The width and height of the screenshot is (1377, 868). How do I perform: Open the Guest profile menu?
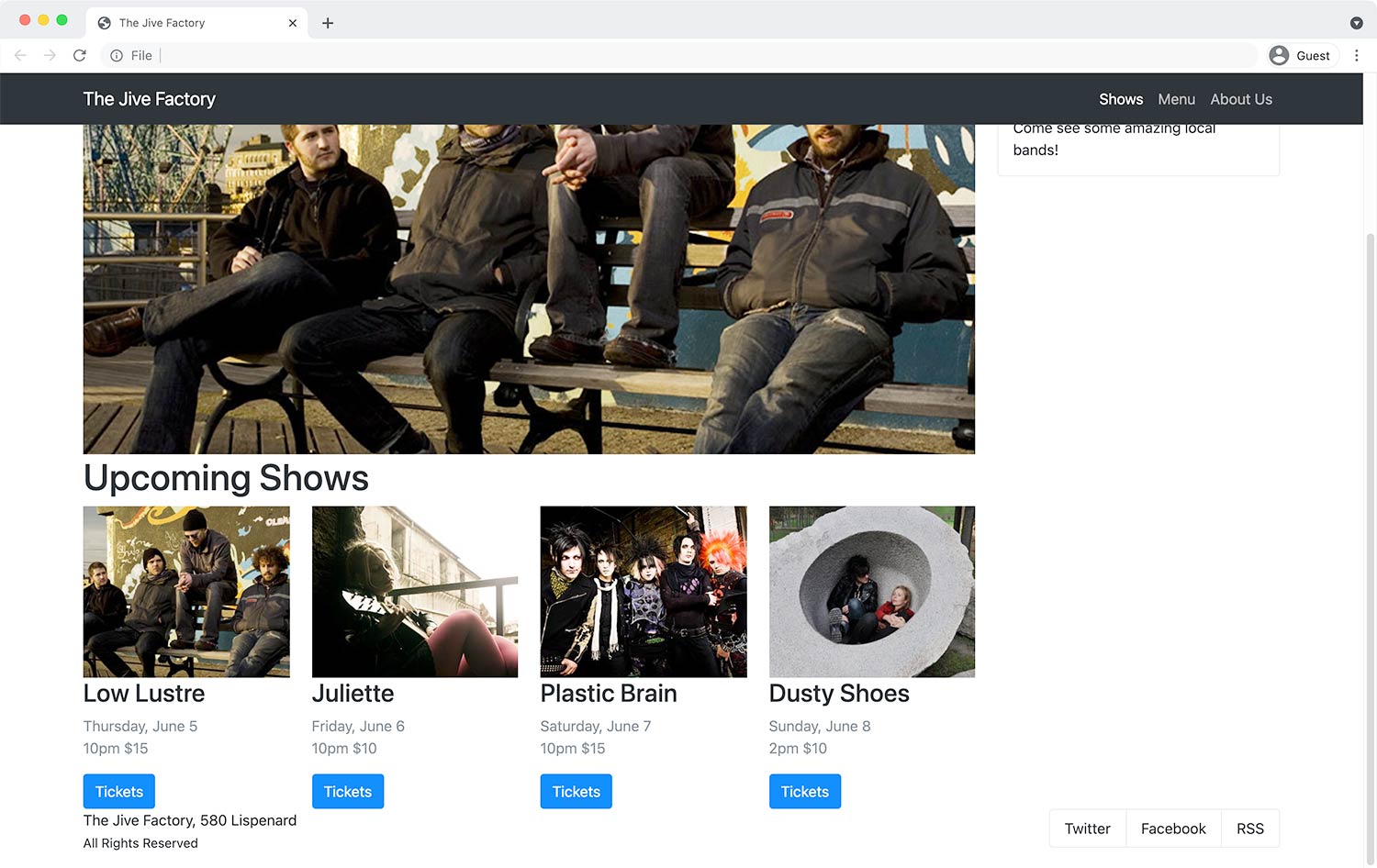pos(1301,55)
